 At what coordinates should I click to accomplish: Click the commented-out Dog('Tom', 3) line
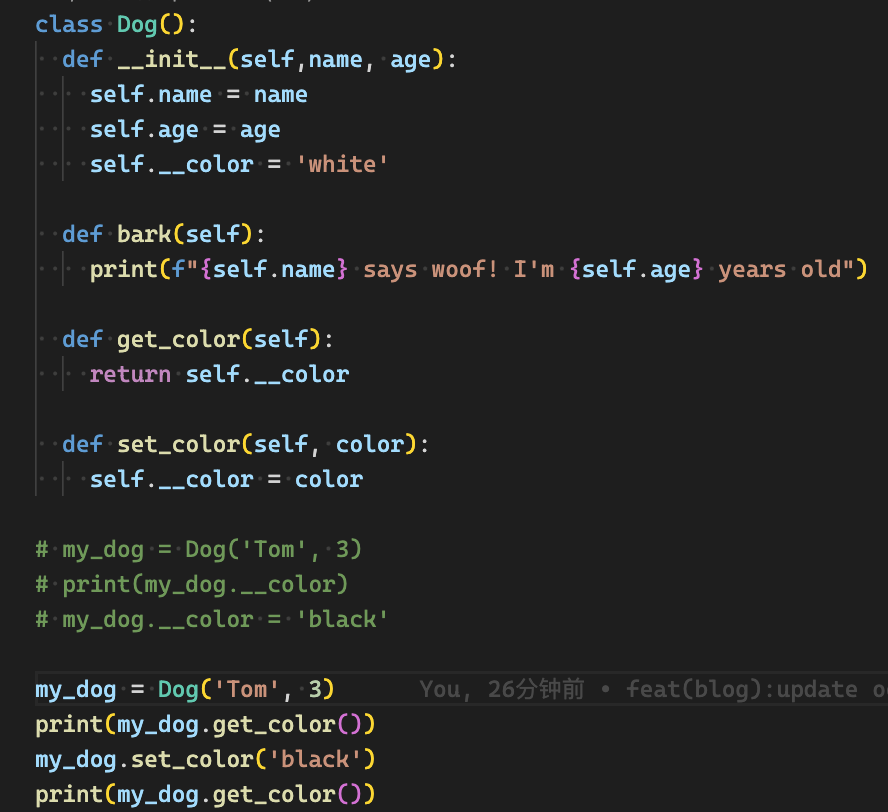pyautogui.click(x=198, y=549)
